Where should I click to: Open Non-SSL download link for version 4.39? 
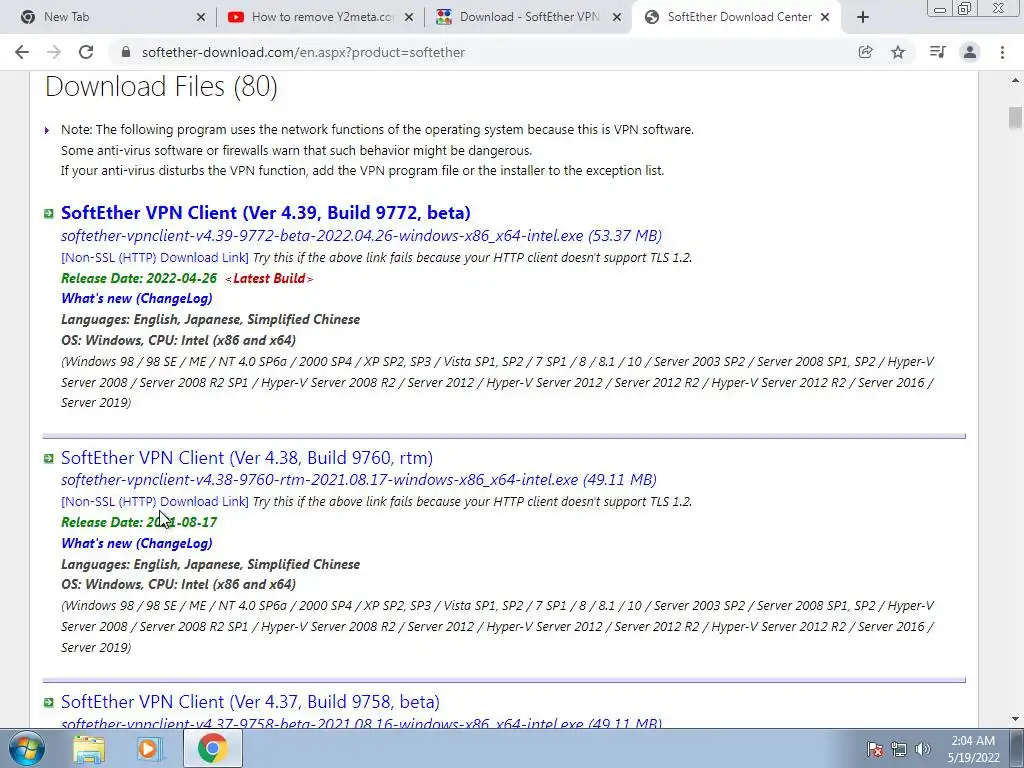pyautogui.click(x=155, y=257)
